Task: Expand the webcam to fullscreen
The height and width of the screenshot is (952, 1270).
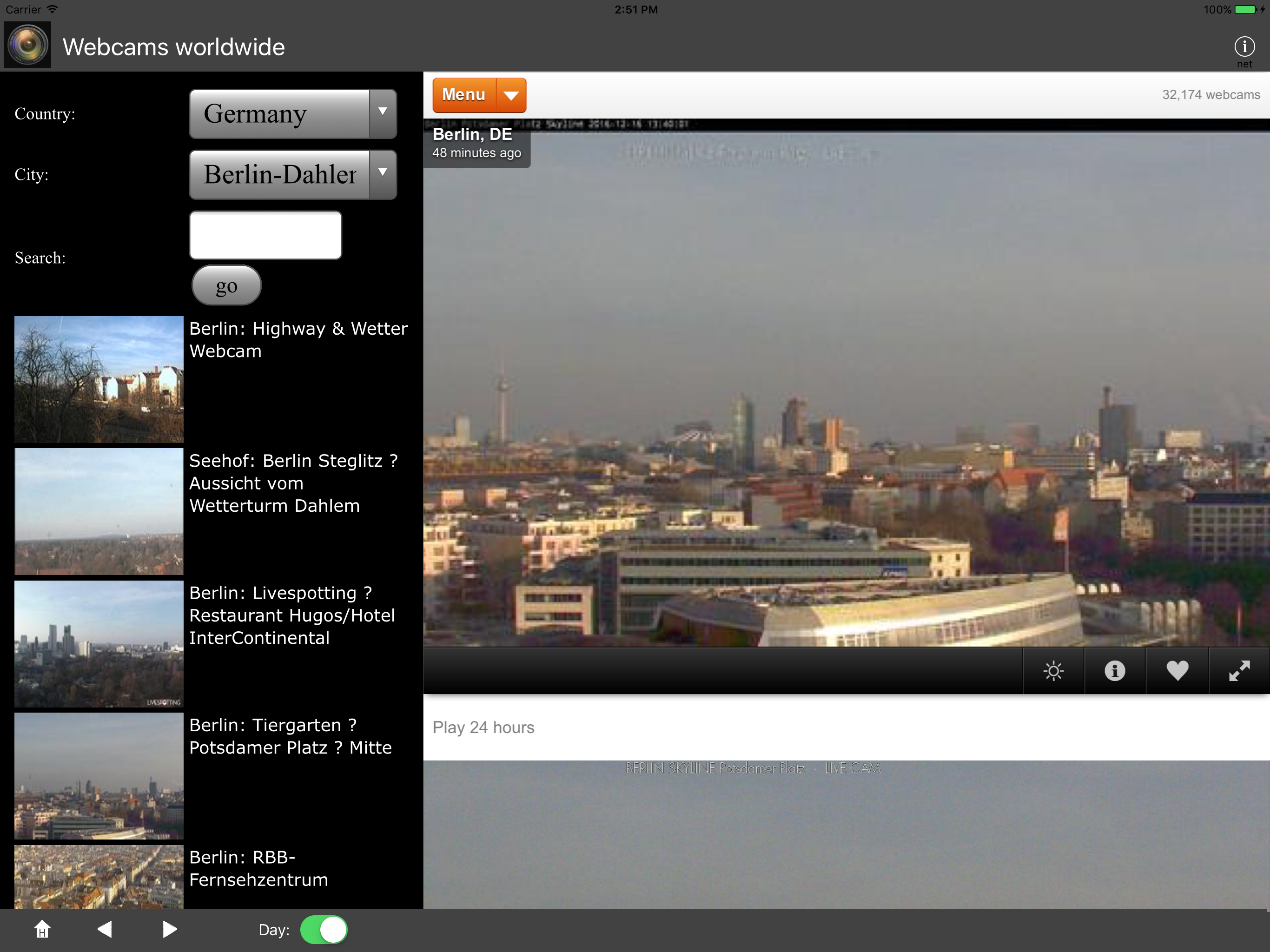Action: coord(1239,670)
